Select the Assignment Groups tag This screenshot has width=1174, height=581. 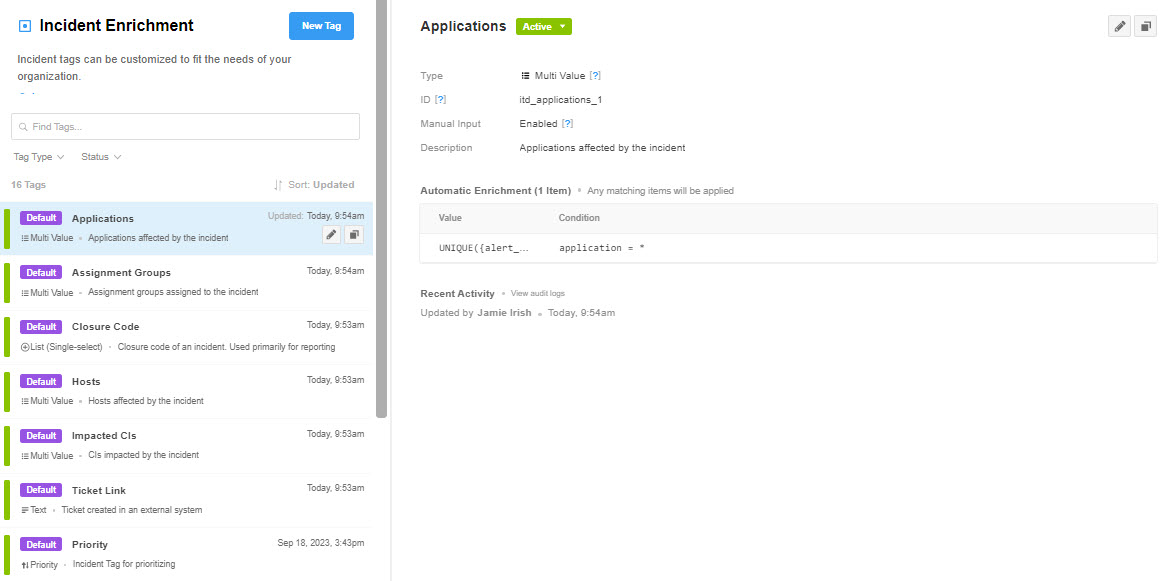coord(121,273)
